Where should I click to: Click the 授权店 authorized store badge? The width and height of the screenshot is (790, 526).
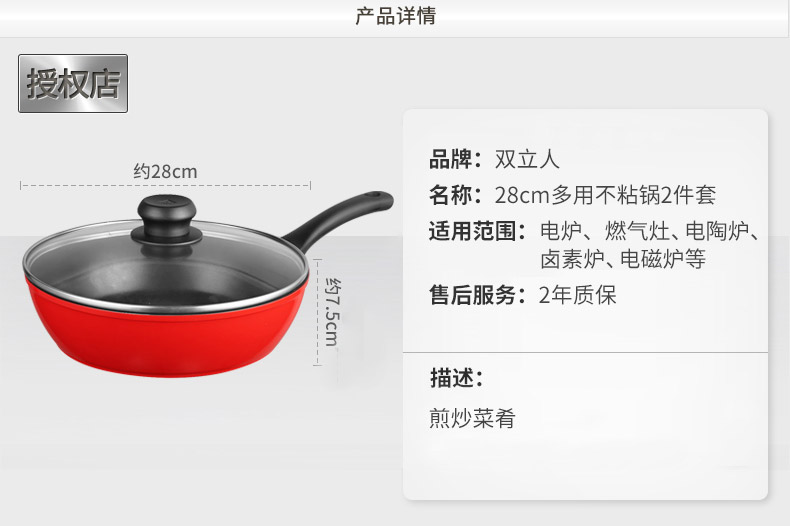(73, 84)
